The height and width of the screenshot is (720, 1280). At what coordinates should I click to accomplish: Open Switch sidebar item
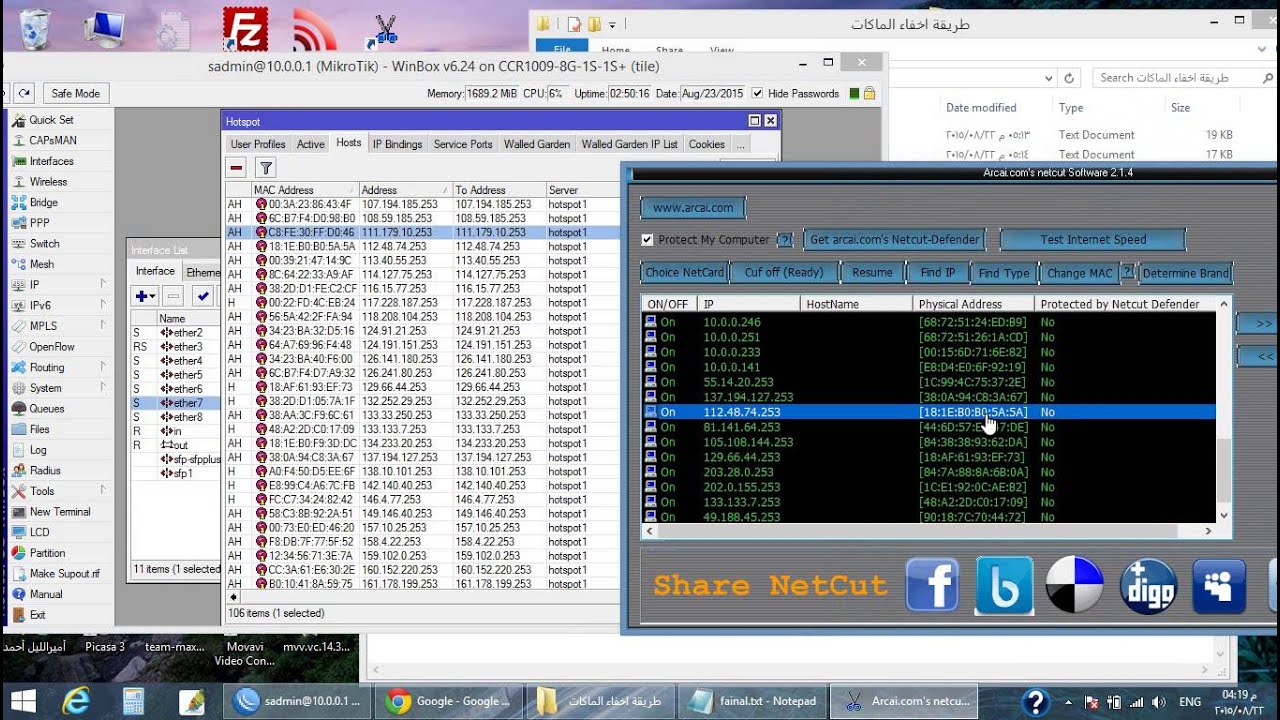click(44, 244)
